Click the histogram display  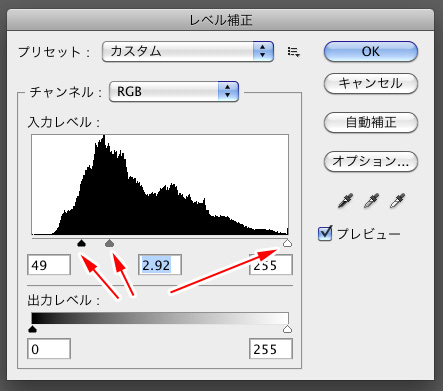(x=160, y=185)
